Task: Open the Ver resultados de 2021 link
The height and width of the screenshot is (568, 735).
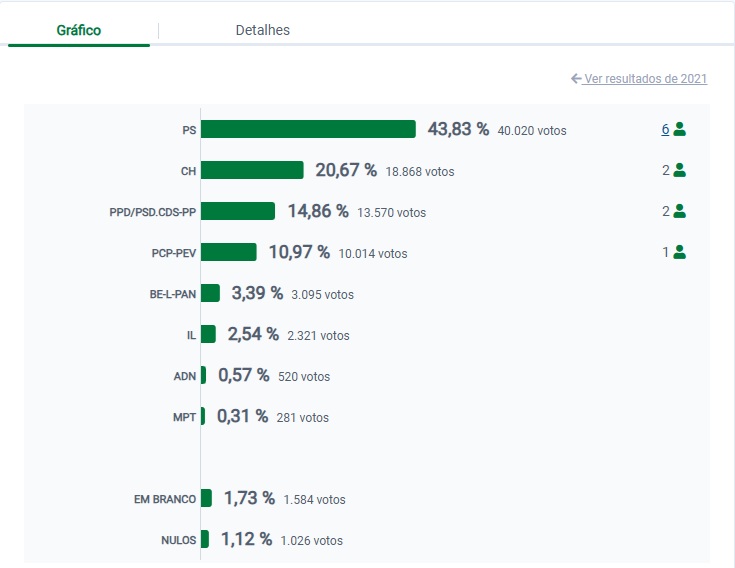Action: (x=645, y=78)
